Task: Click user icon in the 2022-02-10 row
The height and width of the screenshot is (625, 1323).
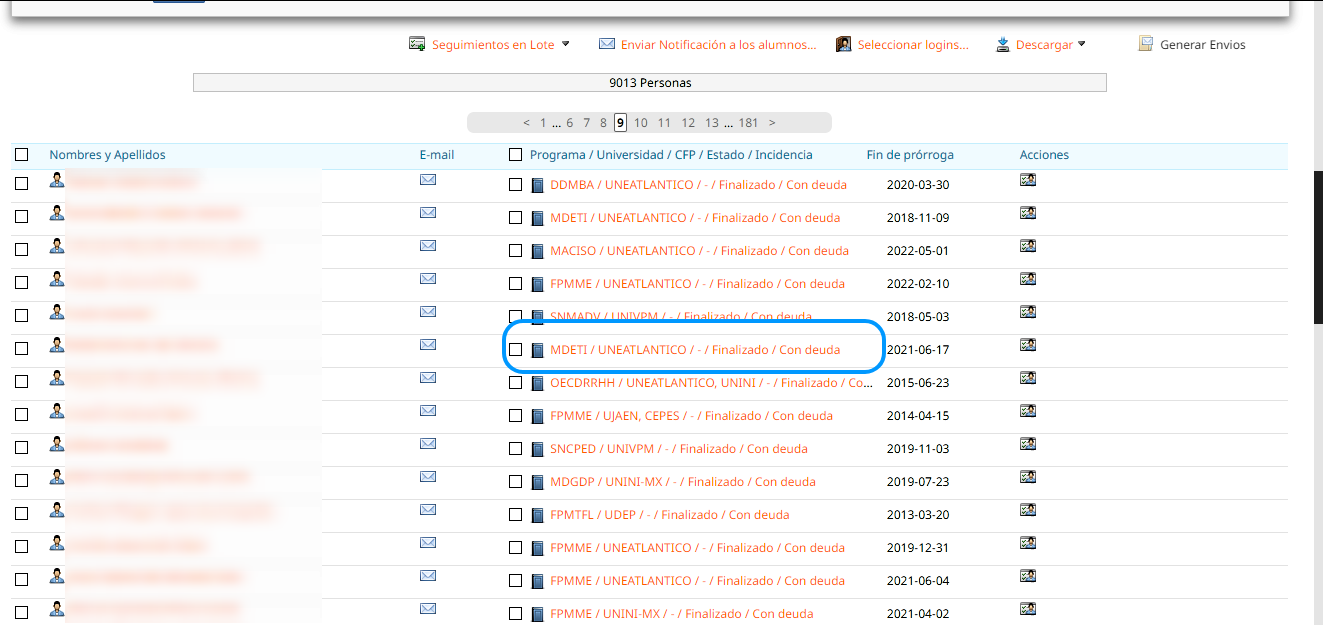Action: pyautogui.click(x=57, y=279)
